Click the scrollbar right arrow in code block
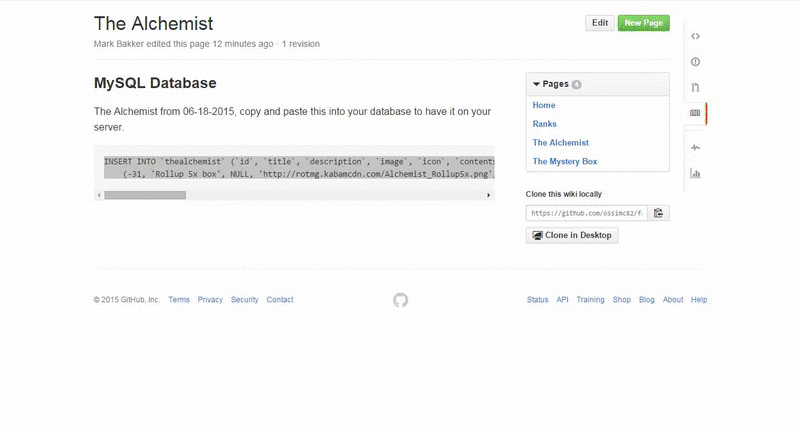 (x=488, y=195)
